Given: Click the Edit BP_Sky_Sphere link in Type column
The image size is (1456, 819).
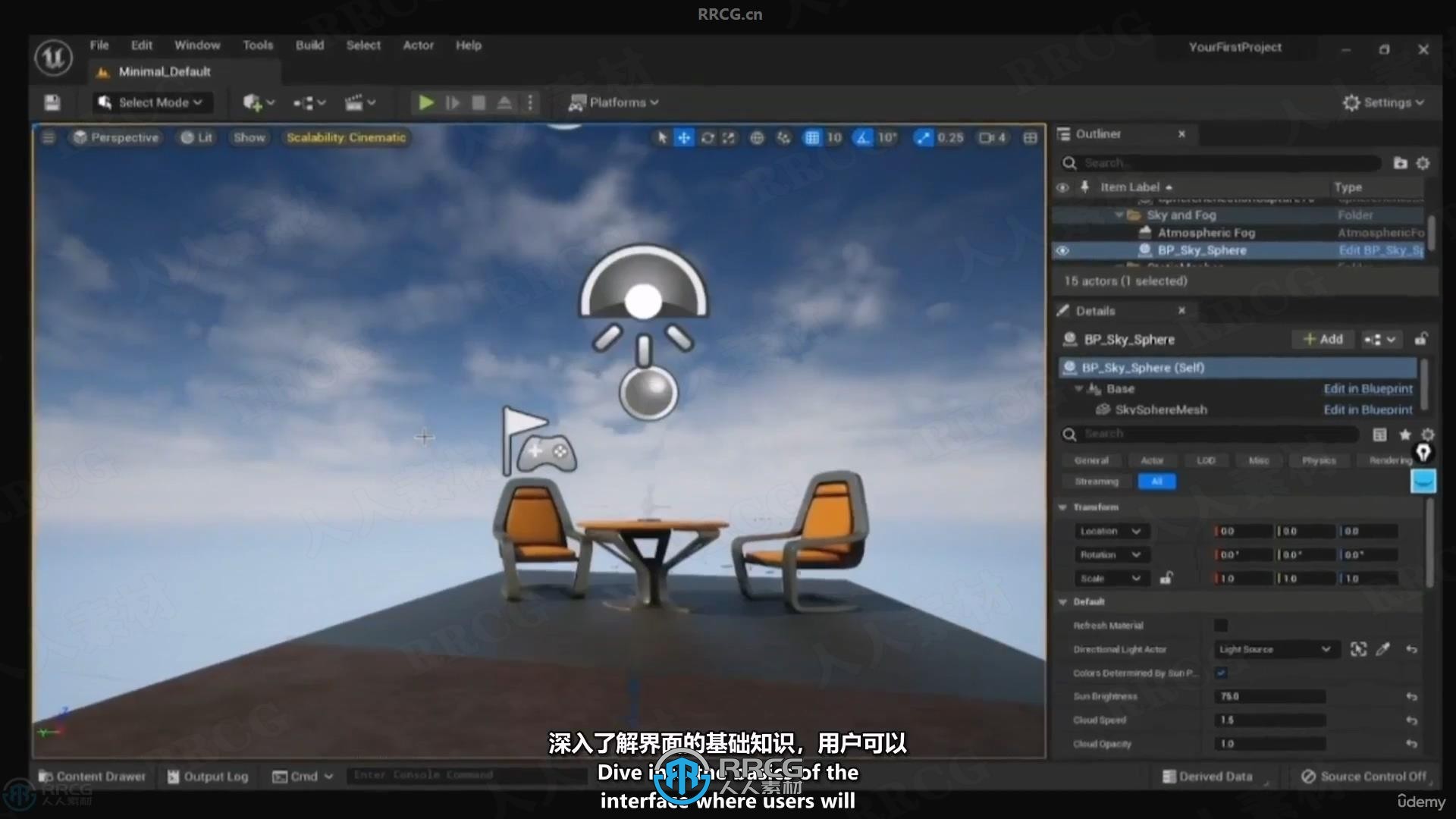Looking at the screenshot, I should pos(1381,250).
